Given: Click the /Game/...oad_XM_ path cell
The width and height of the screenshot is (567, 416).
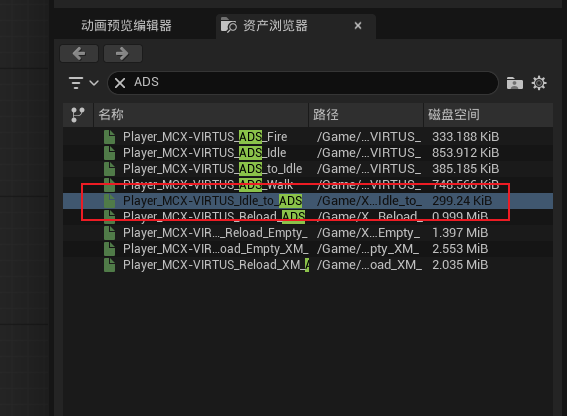Looking at the screenshot, I should pyautogui.click(x=369, y=264).
